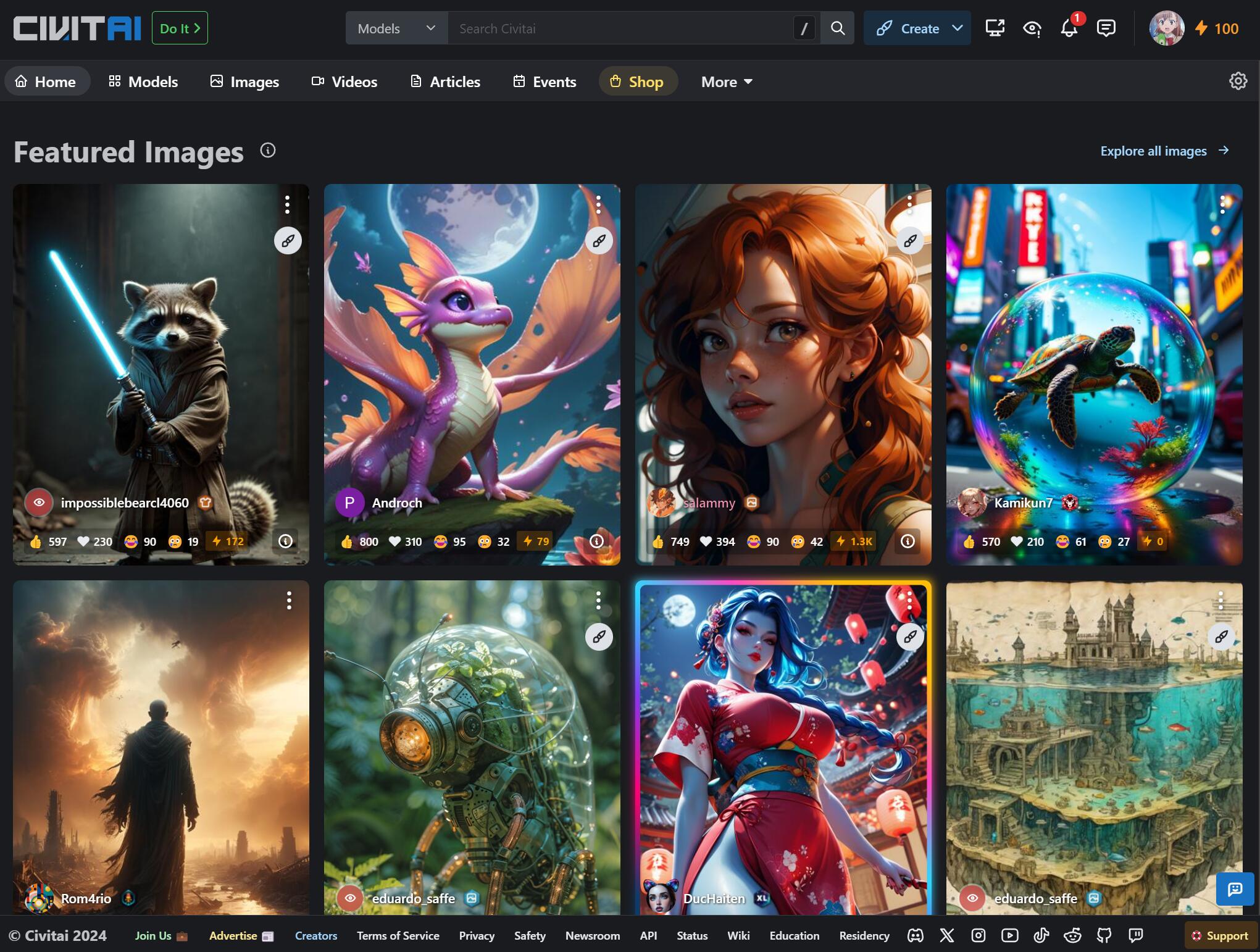Screen dimensions: 1260x952
Task: Open Instagram icon in footer
Action: click(x=978, y=935)
